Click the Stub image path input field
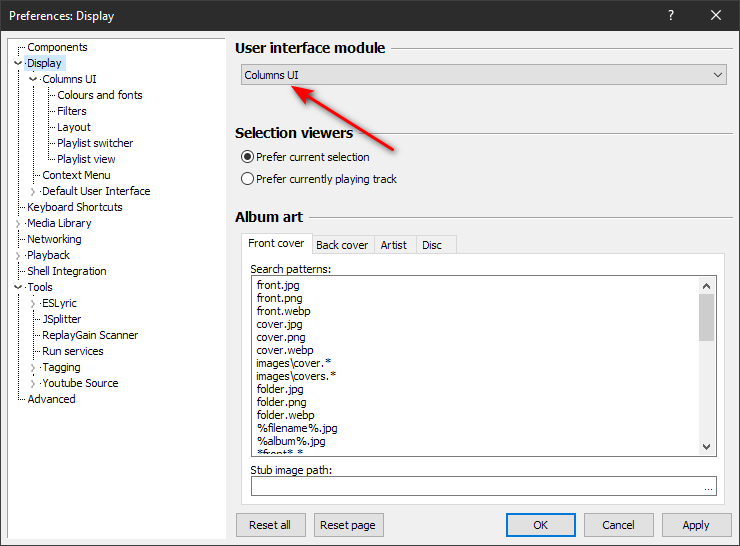The height and width of the screenshot is (546, 740). tap(475, 487)
